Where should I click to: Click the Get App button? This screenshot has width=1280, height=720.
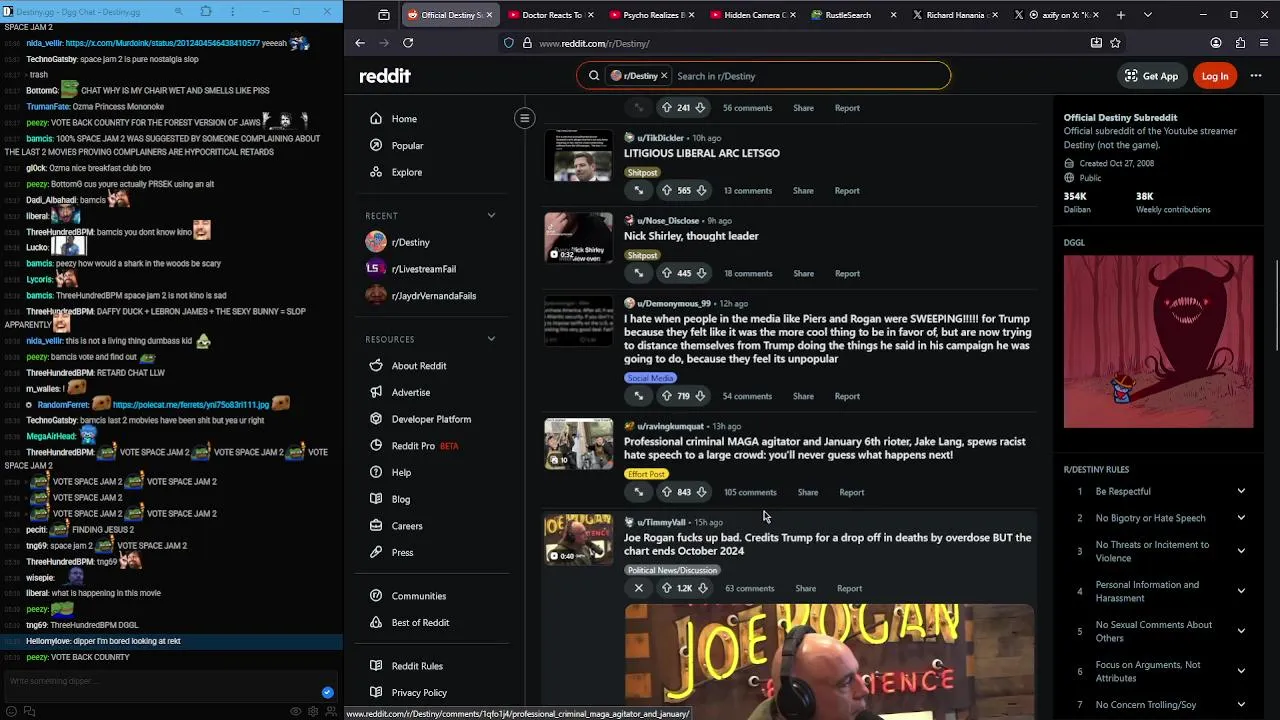point(1150,76)
